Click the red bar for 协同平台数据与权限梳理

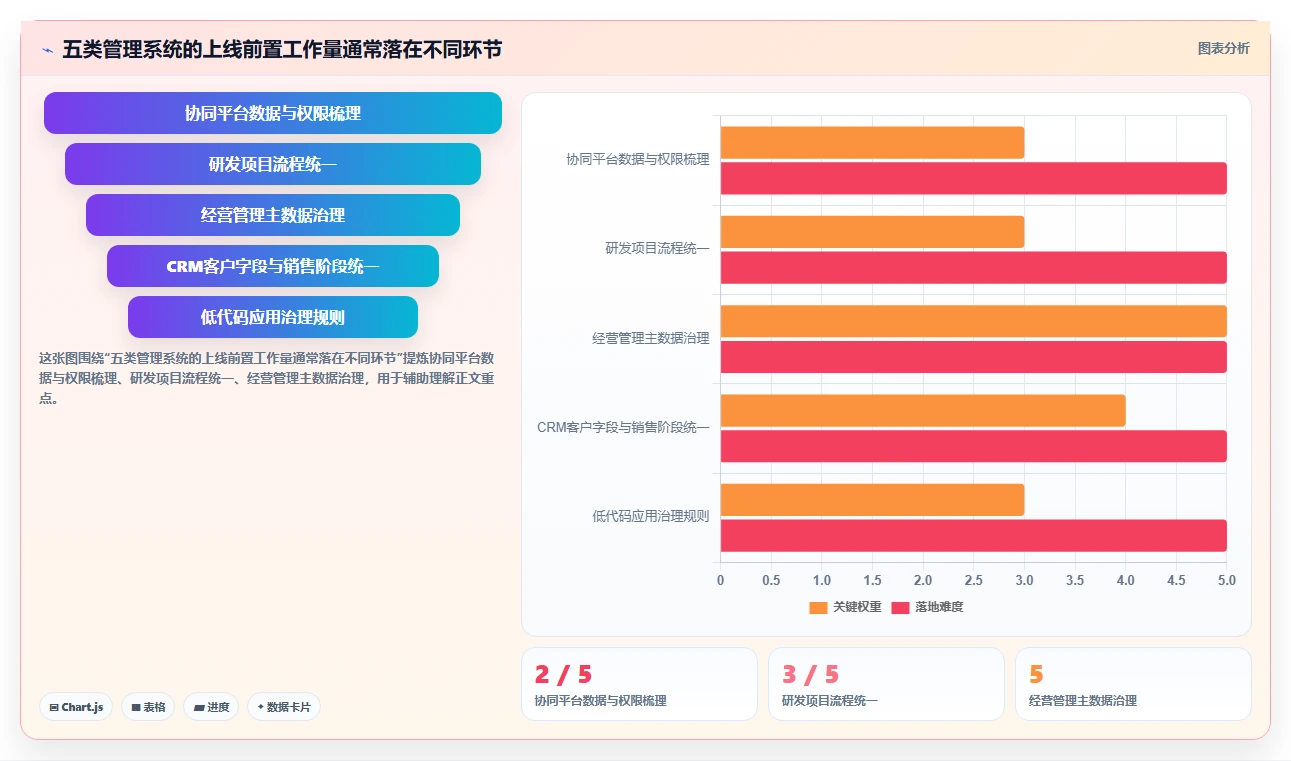pos(973,178)
